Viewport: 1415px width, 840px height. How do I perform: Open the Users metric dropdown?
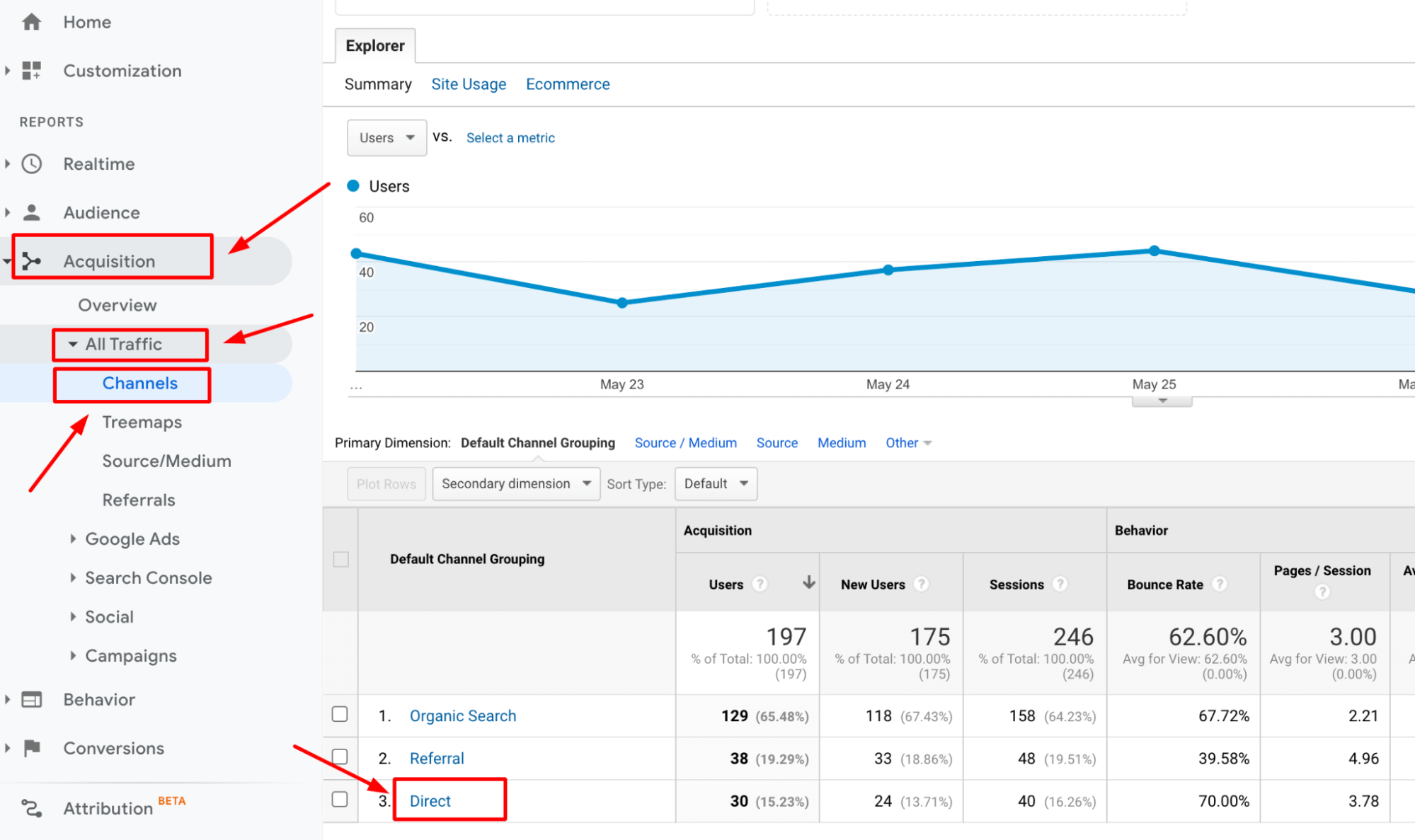coord(386,138)
